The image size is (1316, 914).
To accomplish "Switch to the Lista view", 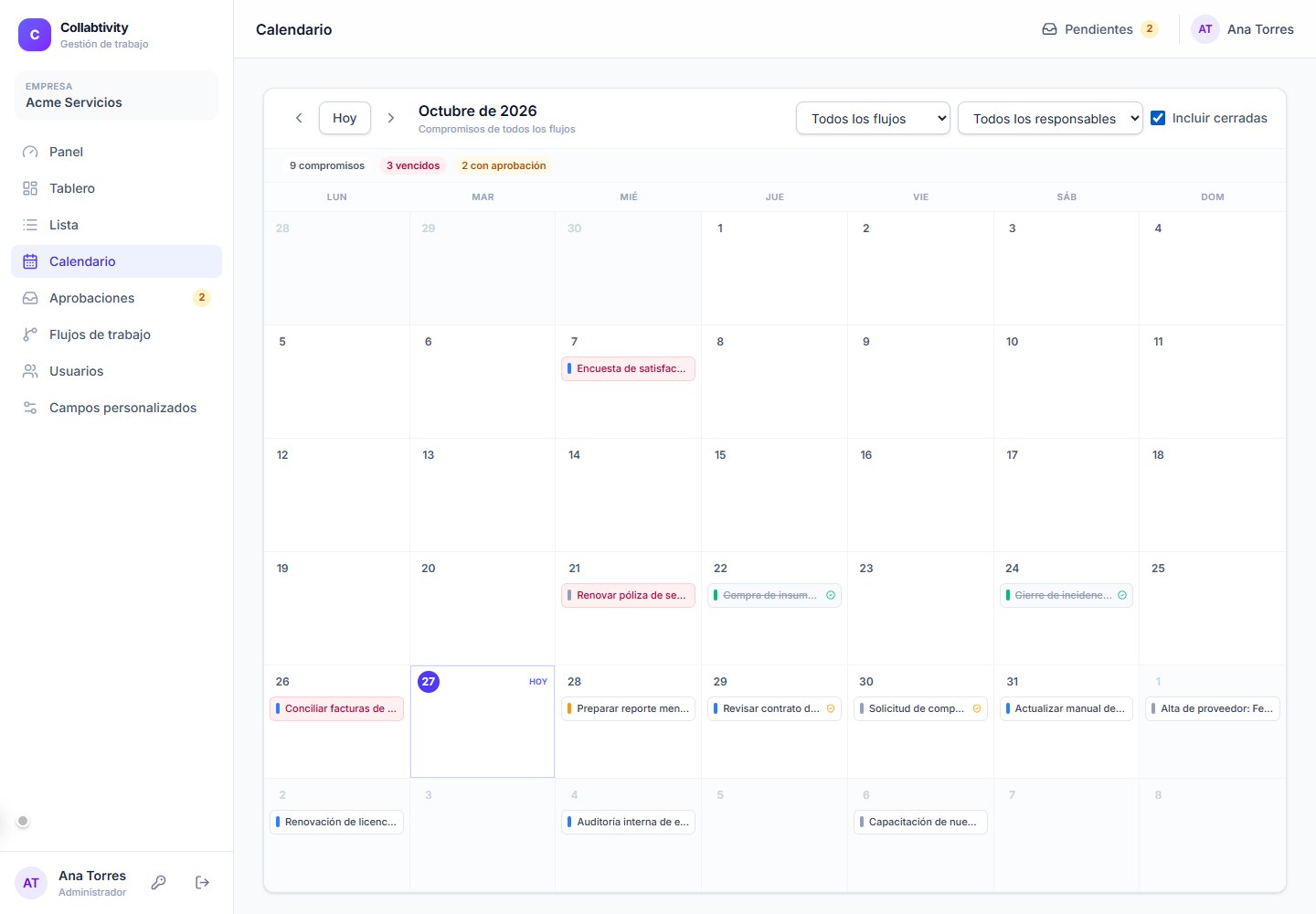I will point(116,225).
